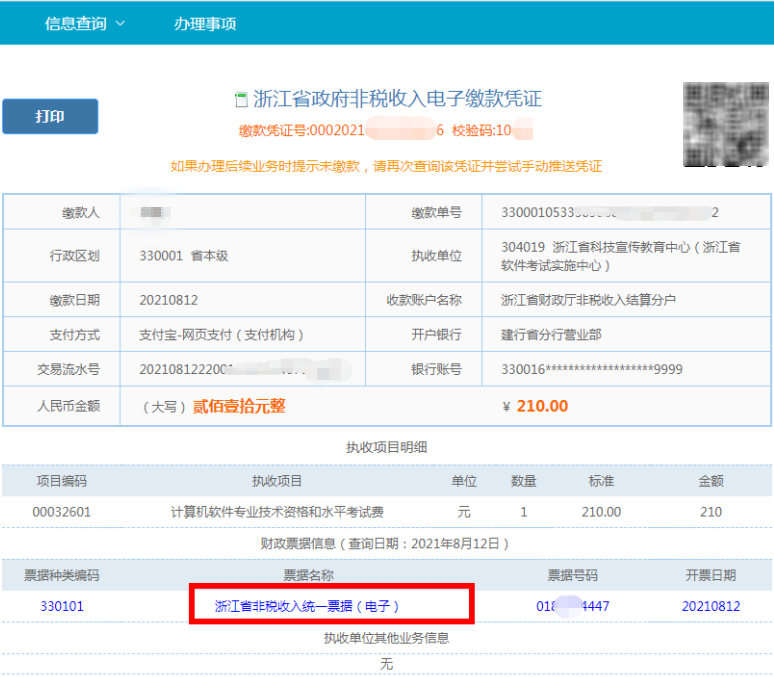Expand the 信息查询 dropdown menu
Image resolution: width=774 pixels, height=677 pixels.
click(85, 23)
